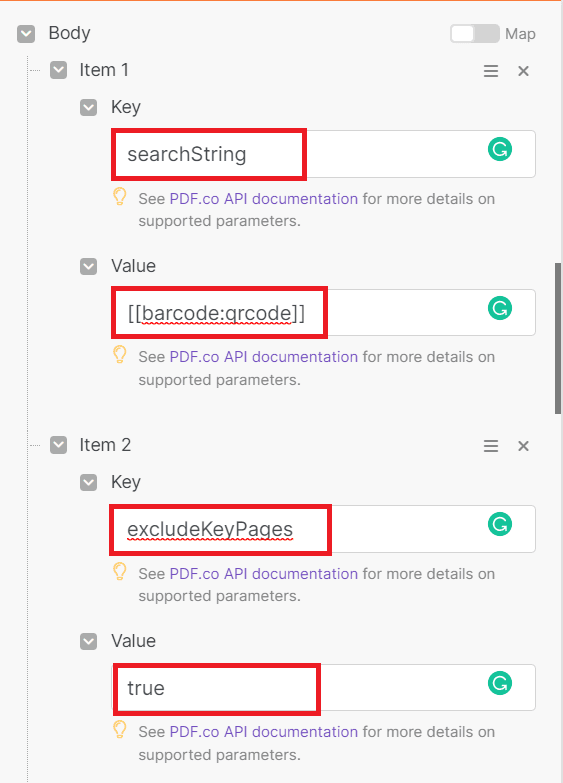Open PDF.co API documentation link below true value

264,732
